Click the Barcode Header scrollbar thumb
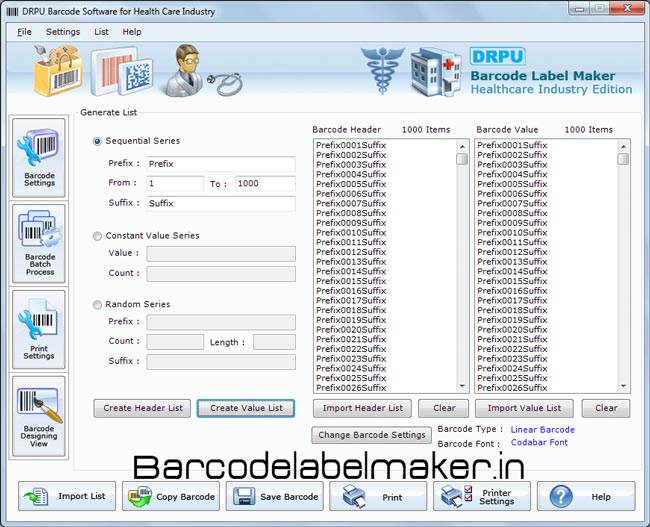This screenshot has width=650, height=527. 462,159
